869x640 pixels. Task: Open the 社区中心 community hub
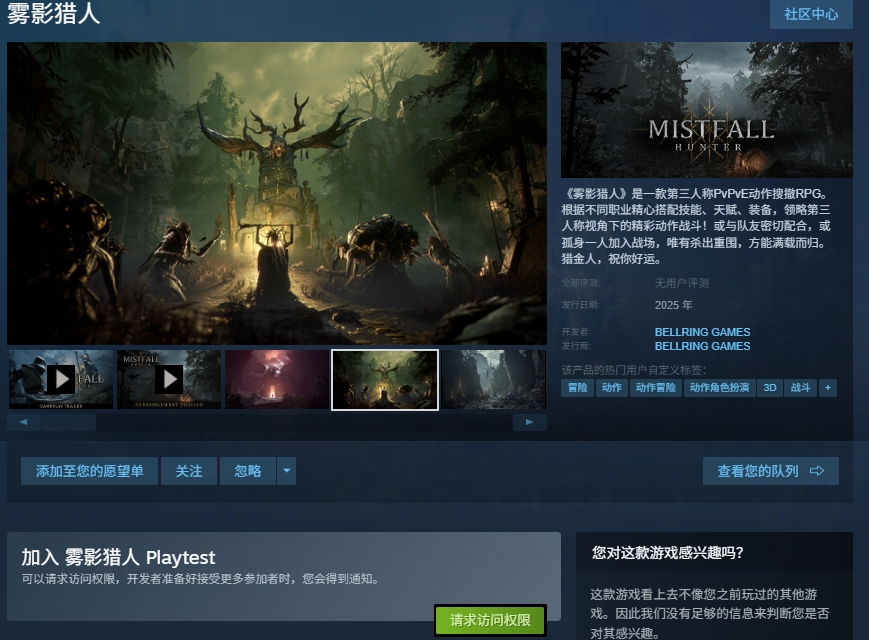pyautogui.click(x=811, y=15)
